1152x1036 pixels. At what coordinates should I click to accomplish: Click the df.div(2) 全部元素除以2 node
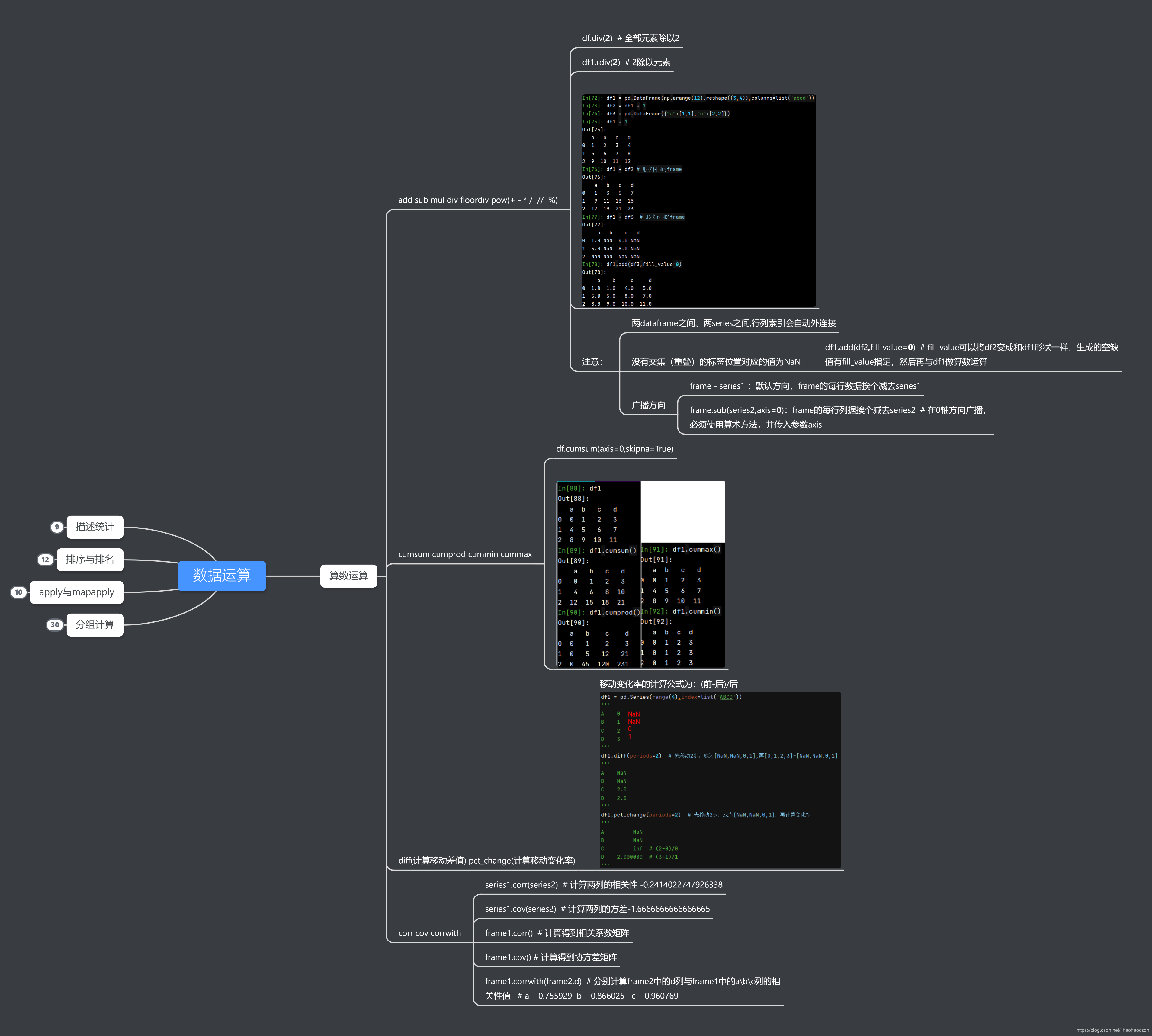631,38
